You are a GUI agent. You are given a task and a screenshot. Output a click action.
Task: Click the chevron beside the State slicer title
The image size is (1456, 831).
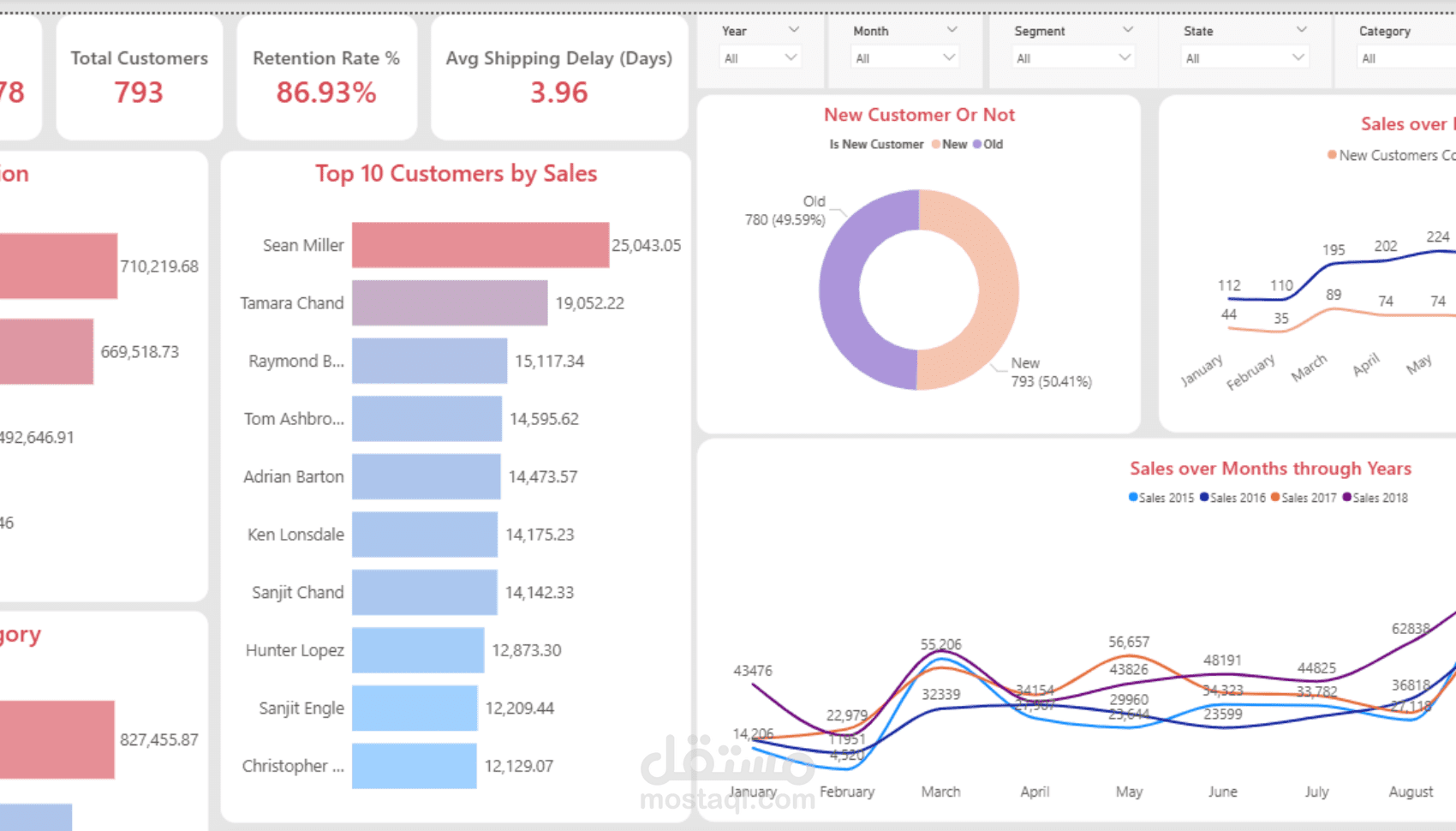tap(1301, 30)
